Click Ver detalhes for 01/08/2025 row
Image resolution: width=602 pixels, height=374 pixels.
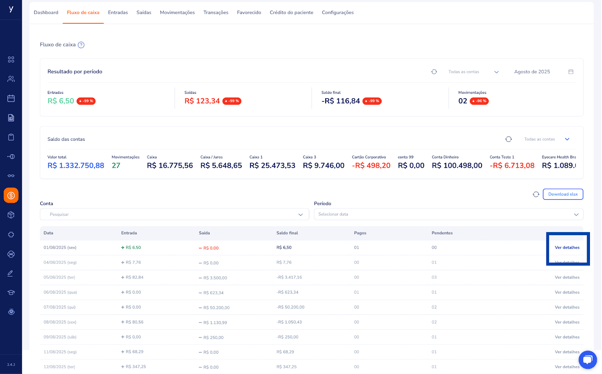pos(567,248)
